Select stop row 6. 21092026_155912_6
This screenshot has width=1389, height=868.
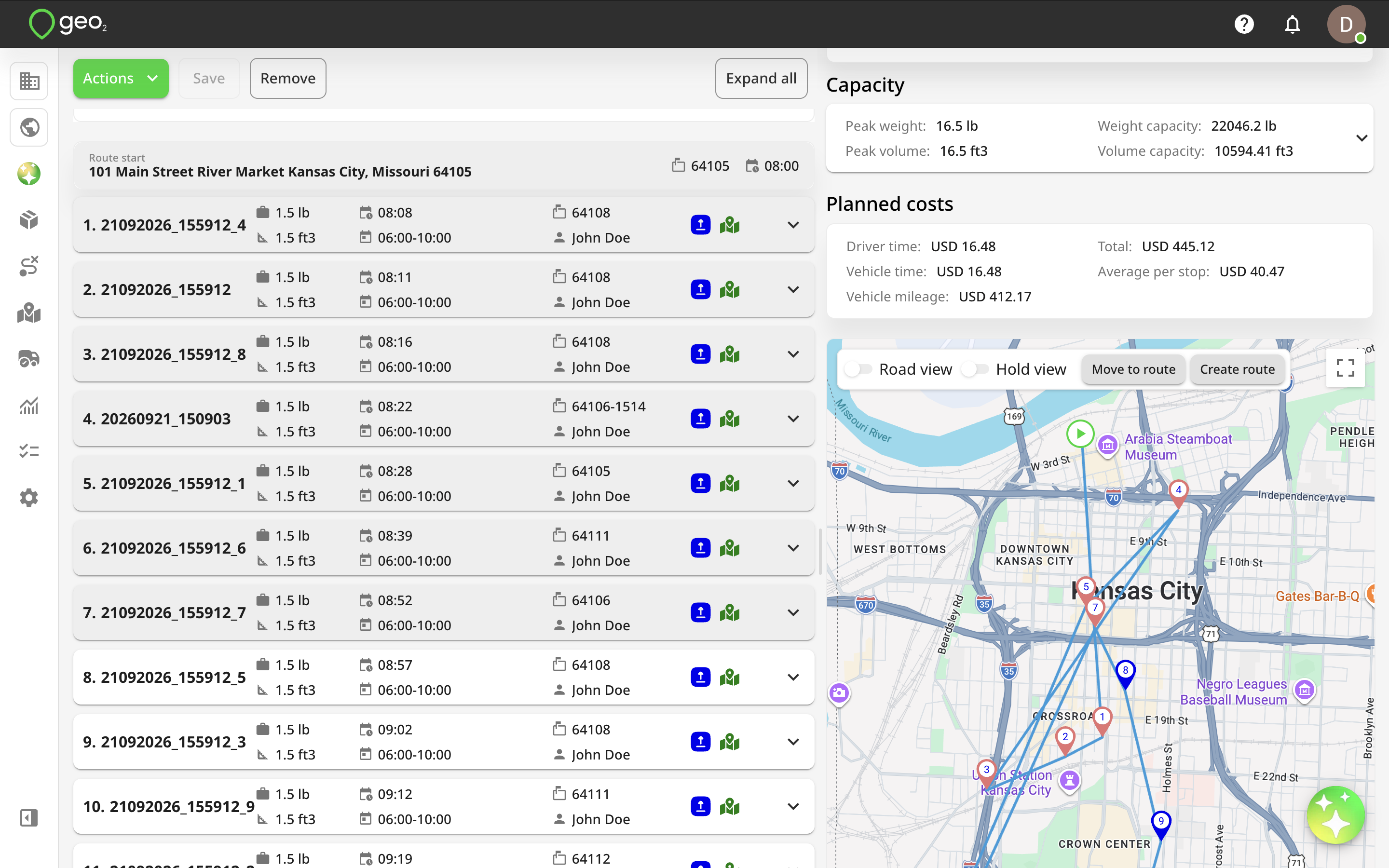444,548
